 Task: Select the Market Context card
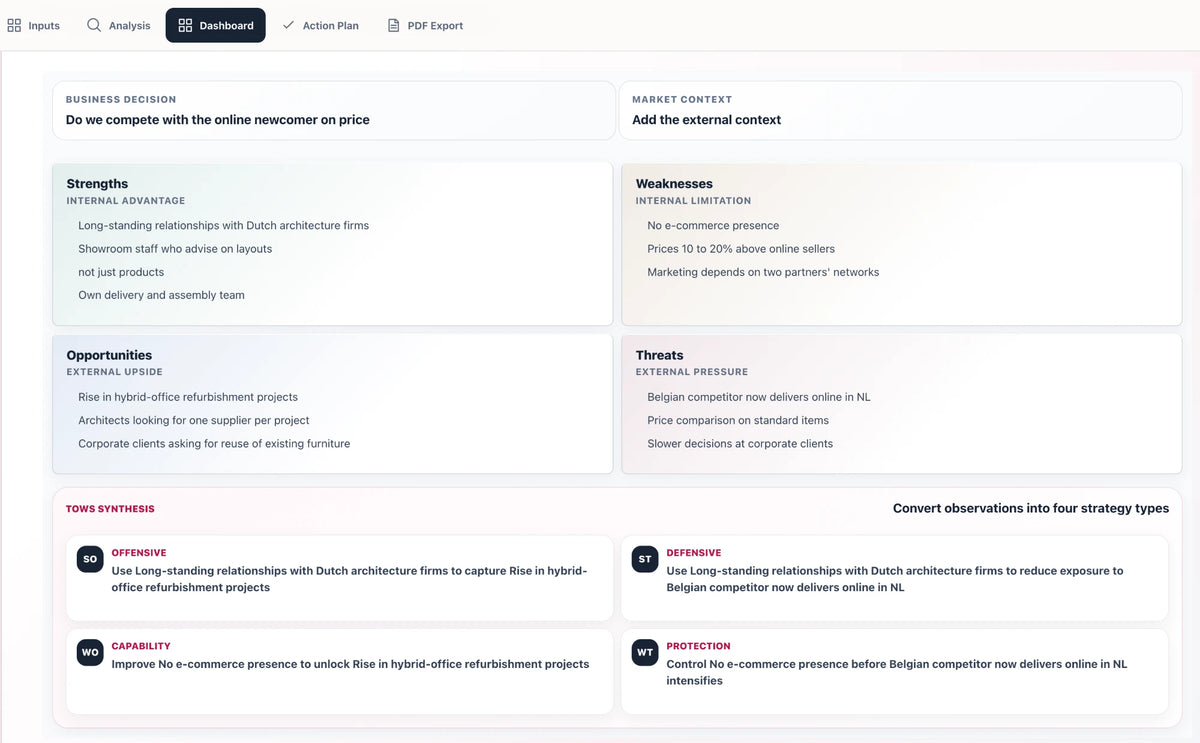(x=900, y=110)
